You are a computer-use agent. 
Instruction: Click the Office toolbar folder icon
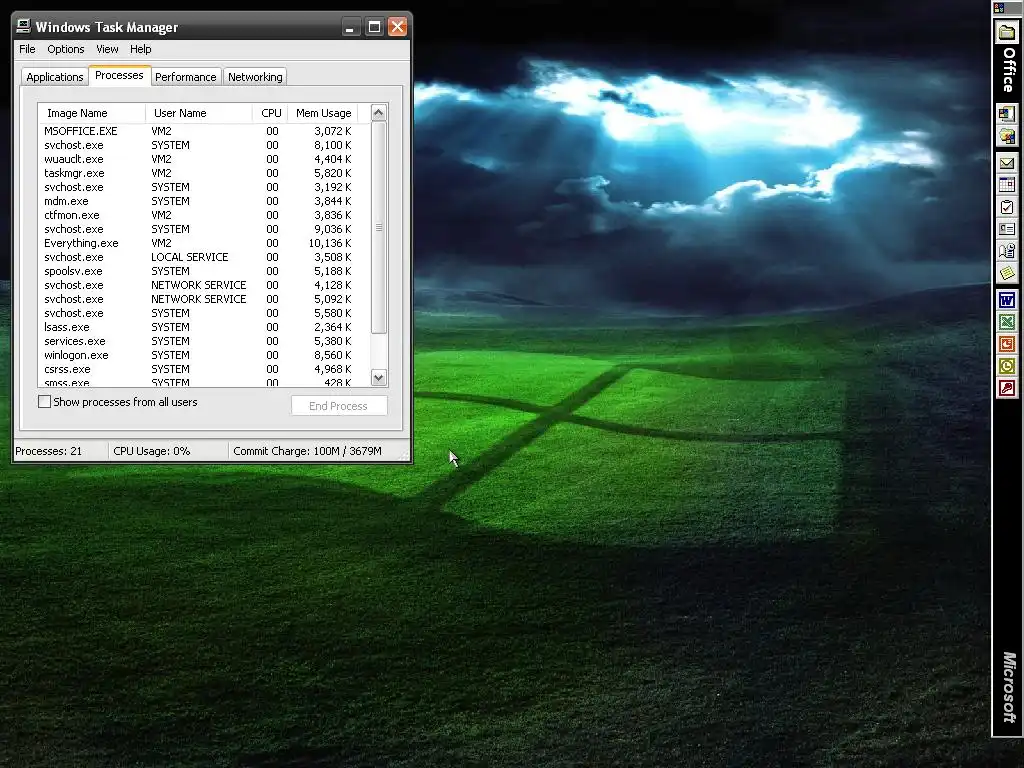(1007, 32)
